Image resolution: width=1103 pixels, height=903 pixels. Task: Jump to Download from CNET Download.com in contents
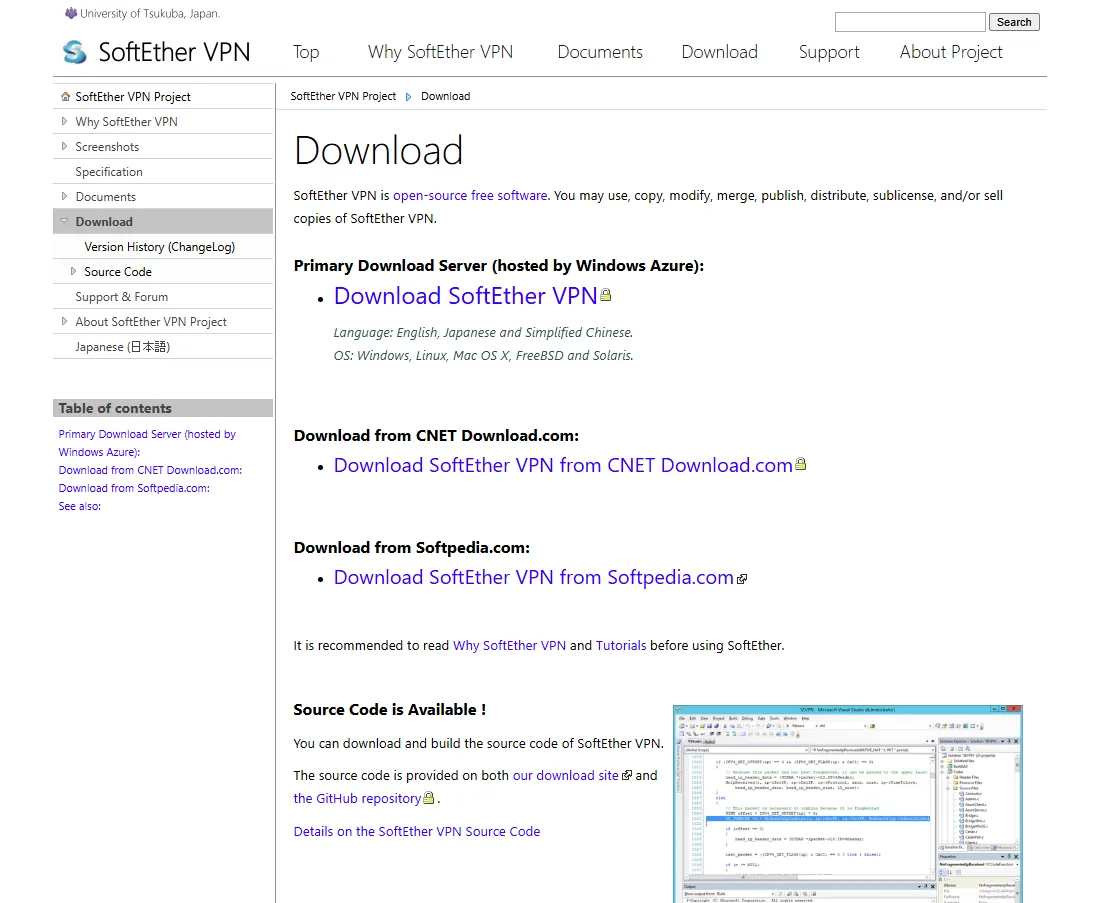point(150,470)
